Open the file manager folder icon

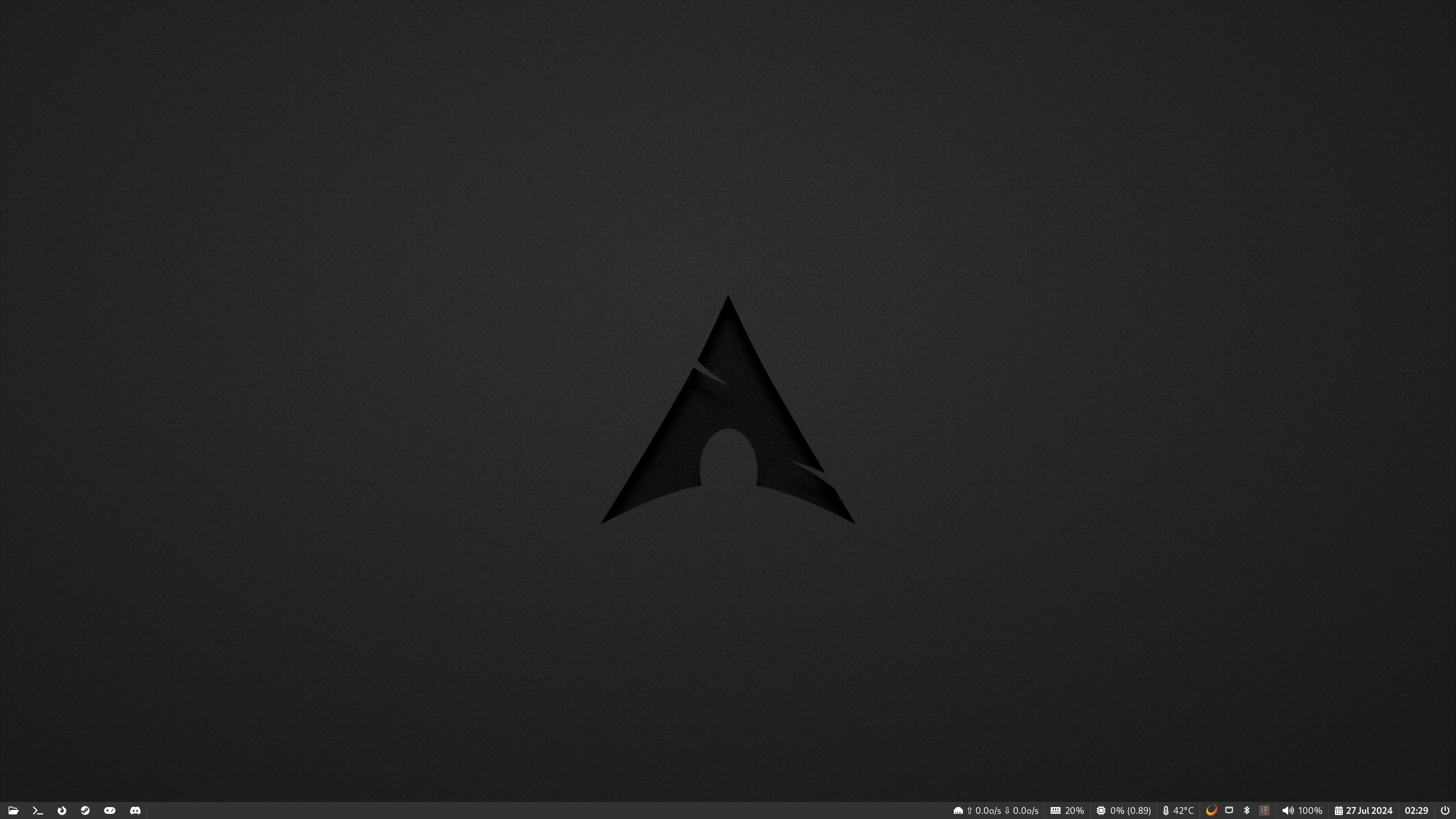pos(13,810)
